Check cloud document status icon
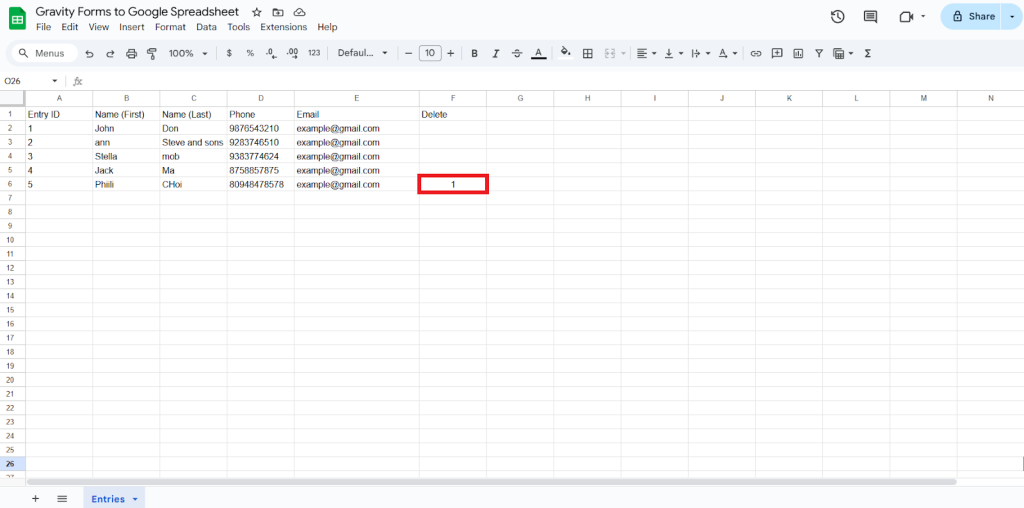1024x508 pixels. tap(299, 12)
